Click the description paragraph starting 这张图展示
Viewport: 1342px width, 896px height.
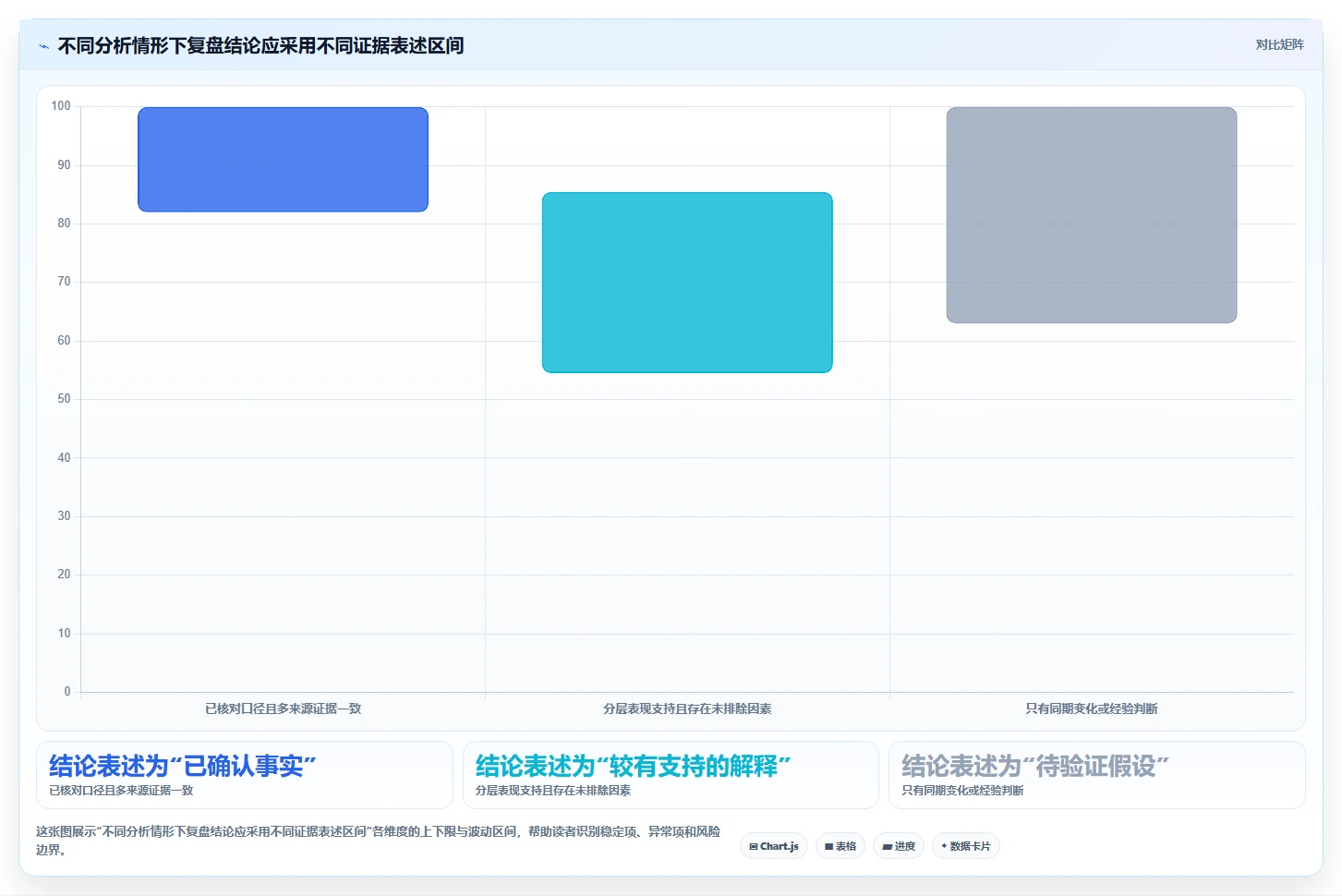click(x=378, y=841)
